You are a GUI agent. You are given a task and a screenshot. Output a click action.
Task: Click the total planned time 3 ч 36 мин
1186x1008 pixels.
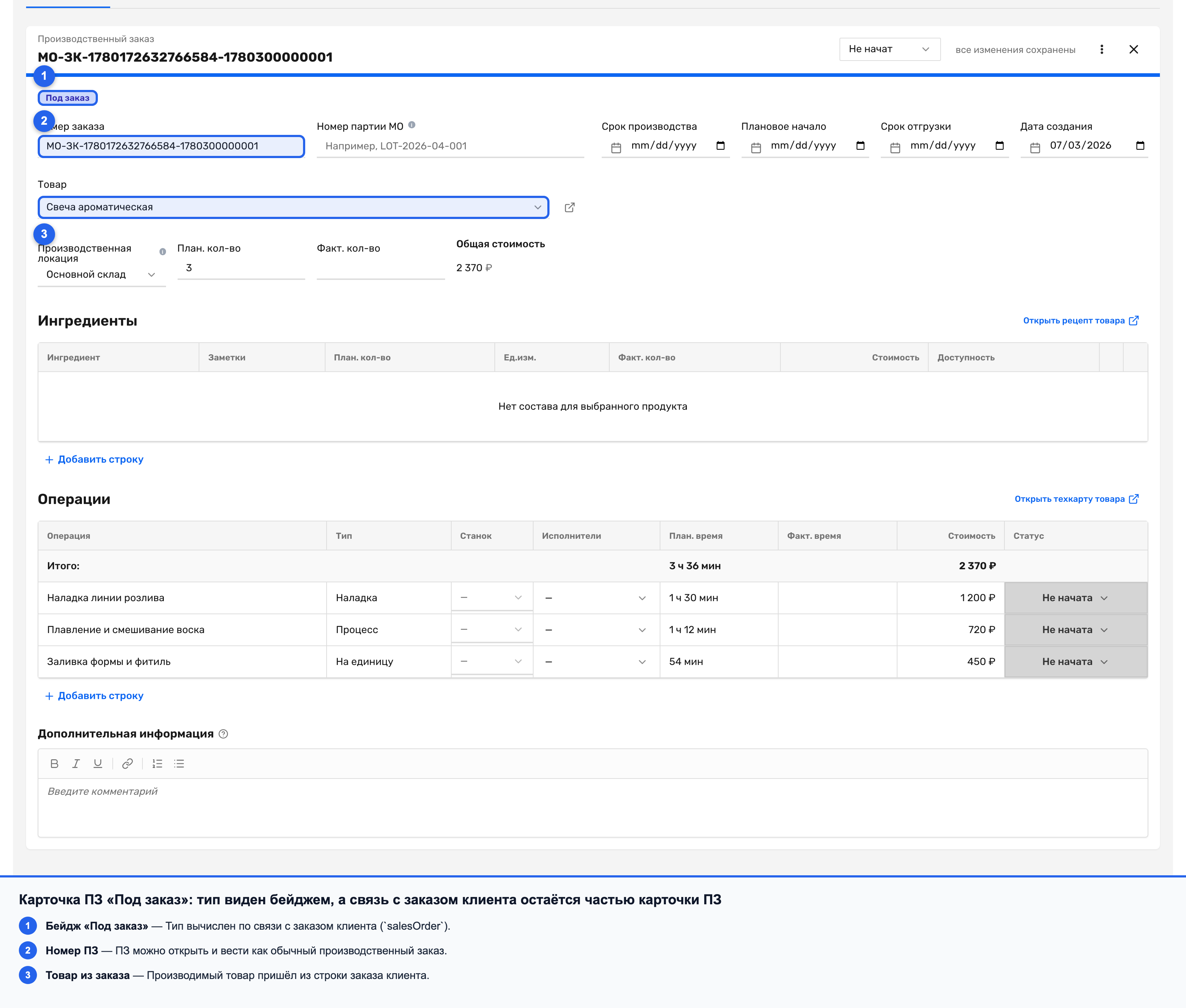[x=695, y=566]
